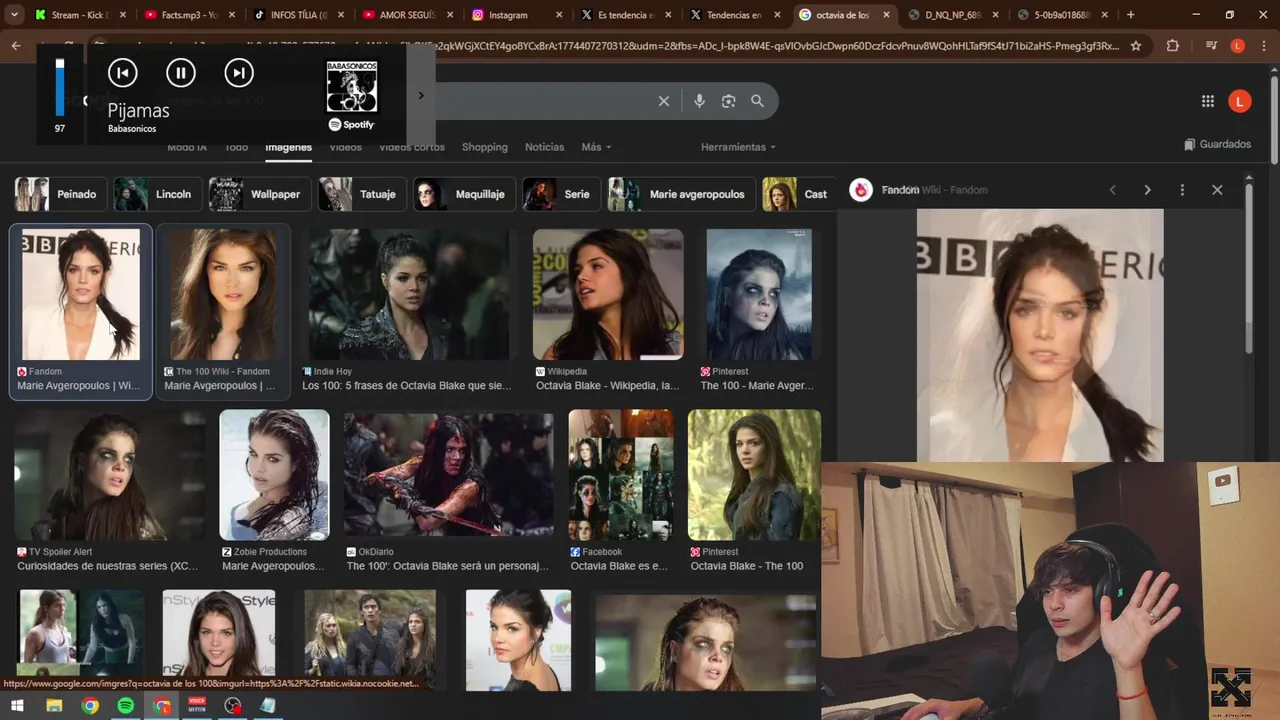
Task: Close the octavia de los Google tab
Action: [886, 15]
